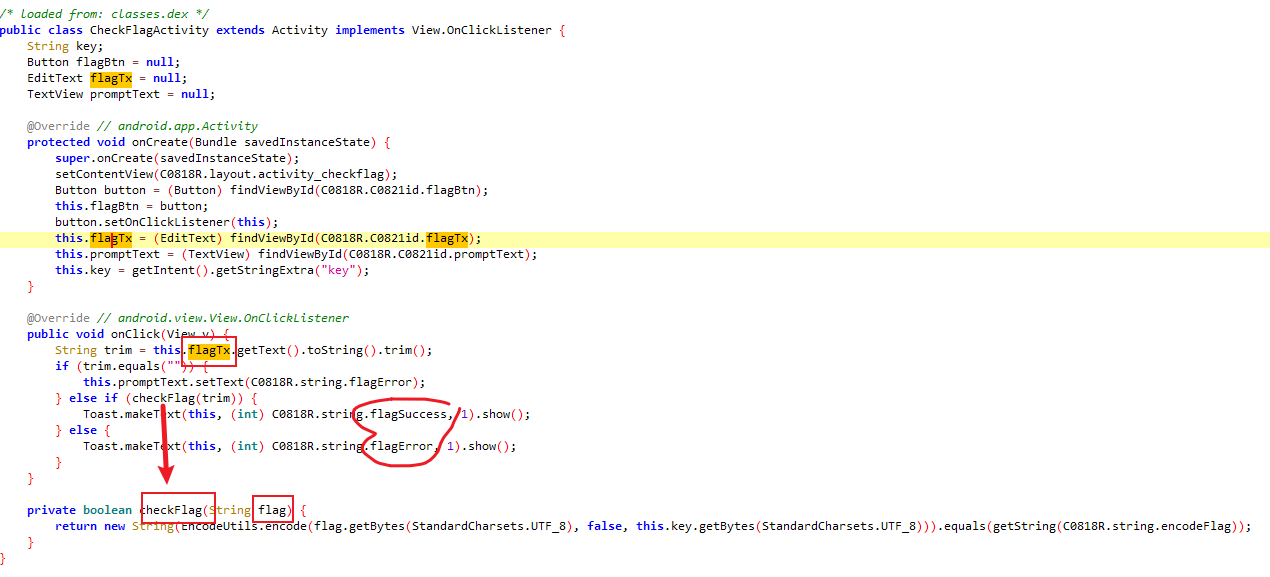Click the "super.onCreate(savedInstanceState);" statement

[177, 158]
